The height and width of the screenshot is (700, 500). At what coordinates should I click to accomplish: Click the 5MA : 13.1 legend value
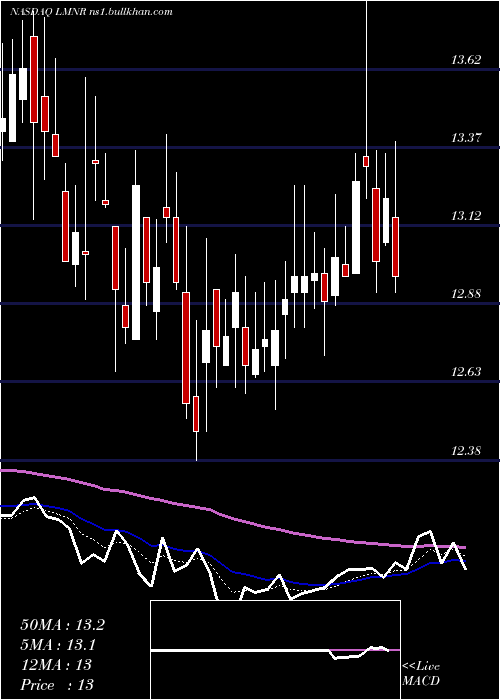(58, 645)
